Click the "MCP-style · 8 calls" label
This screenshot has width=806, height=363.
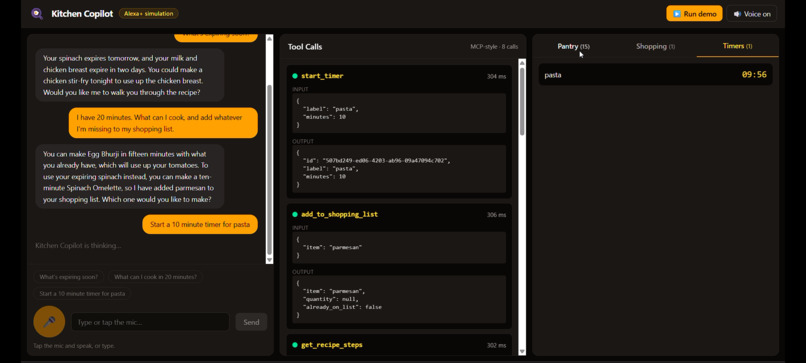coord(494,47)
